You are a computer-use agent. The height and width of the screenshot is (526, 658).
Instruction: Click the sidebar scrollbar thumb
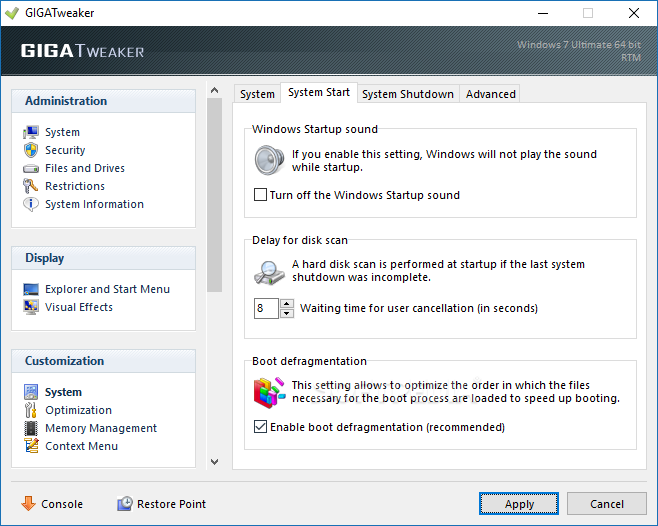coord(214,195)
